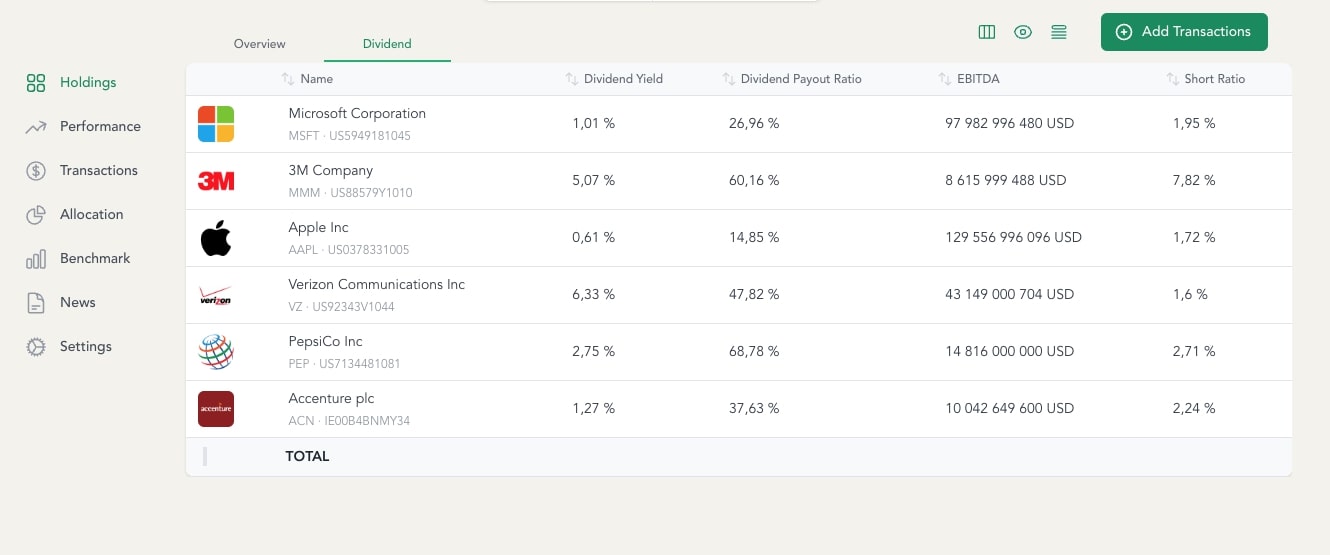Sort by EBITDA column header
The width and height of the screenshot is (1330, 555).
978,79
